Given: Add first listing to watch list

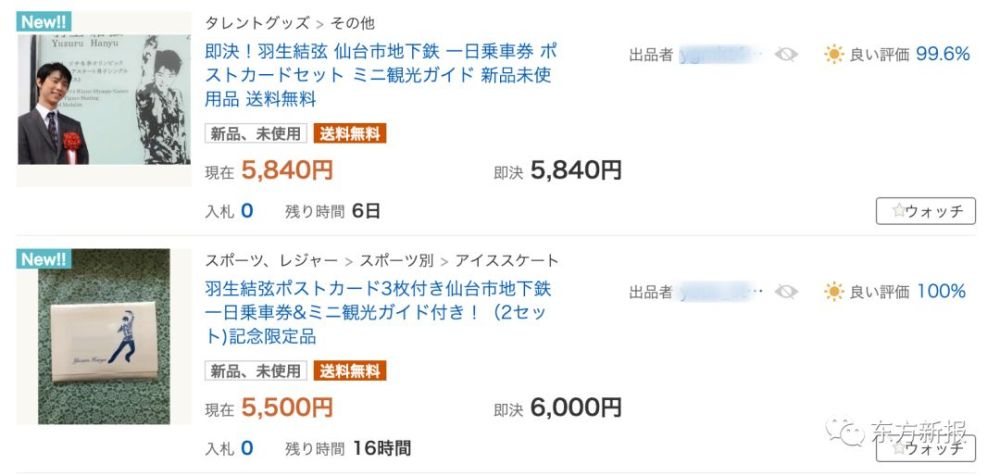Looking at the screenshot, I should coord(925,211).
